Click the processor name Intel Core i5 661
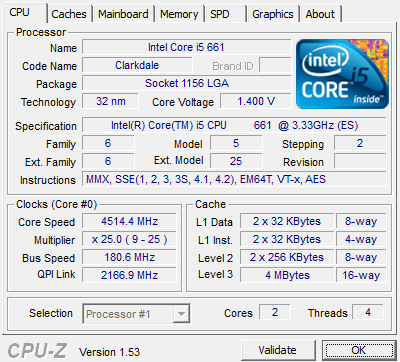Viewport: 400px width, 362px height. tap(186, 47)
